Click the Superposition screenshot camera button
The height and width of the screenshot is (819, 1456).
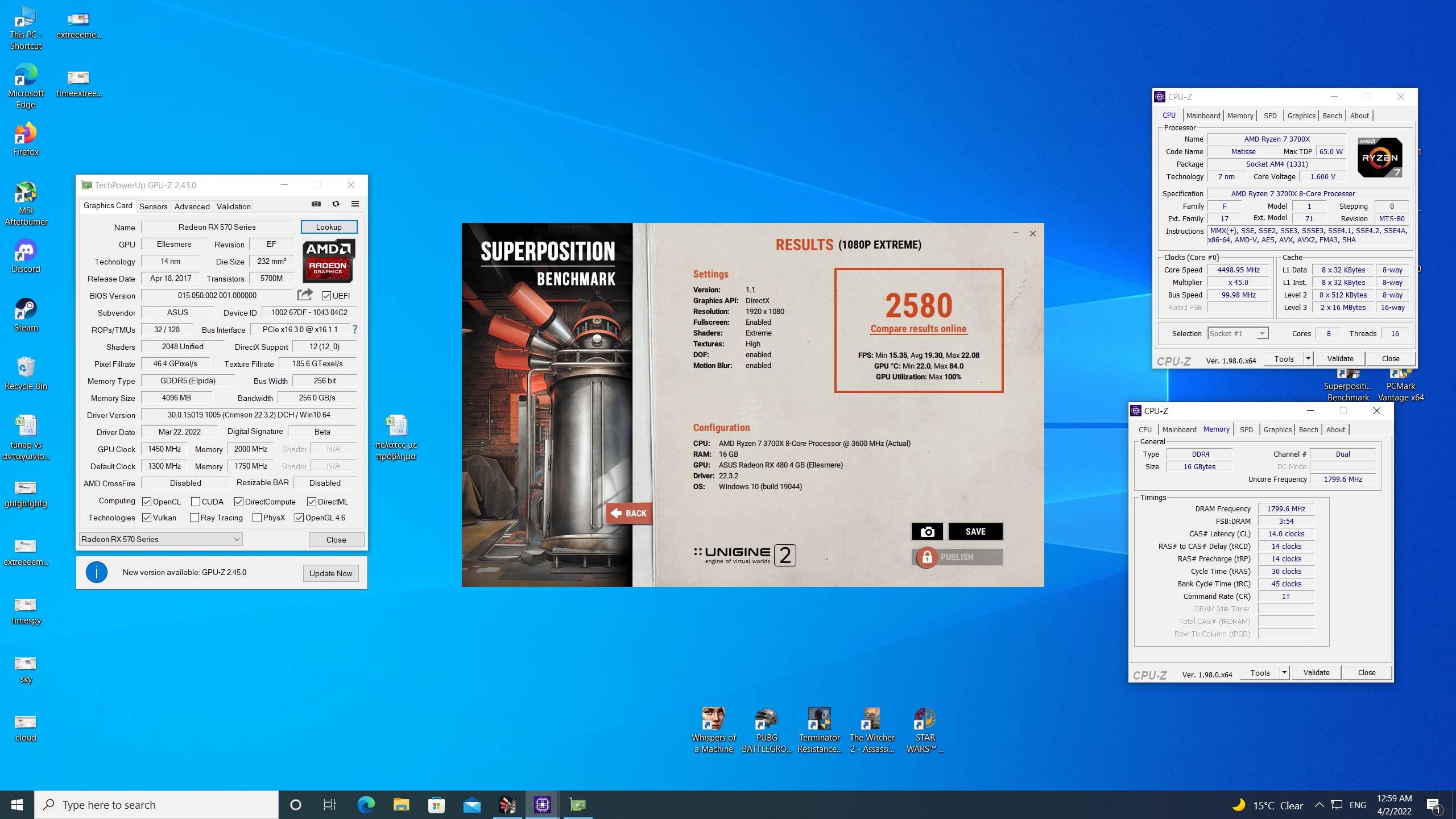tap(927, 531)
